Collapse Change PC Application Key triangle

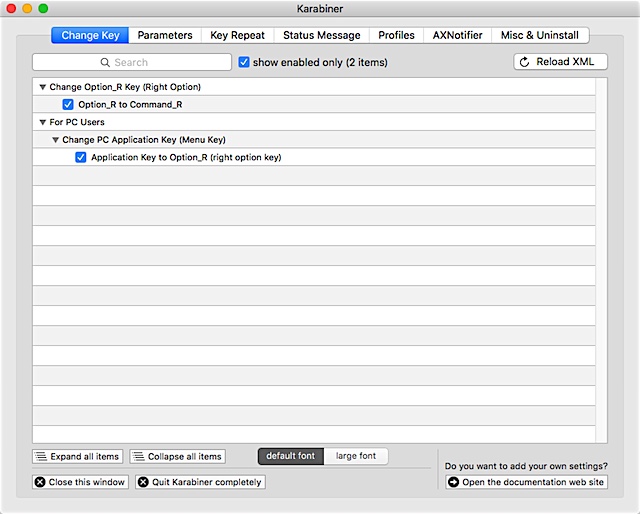point(56,140)
